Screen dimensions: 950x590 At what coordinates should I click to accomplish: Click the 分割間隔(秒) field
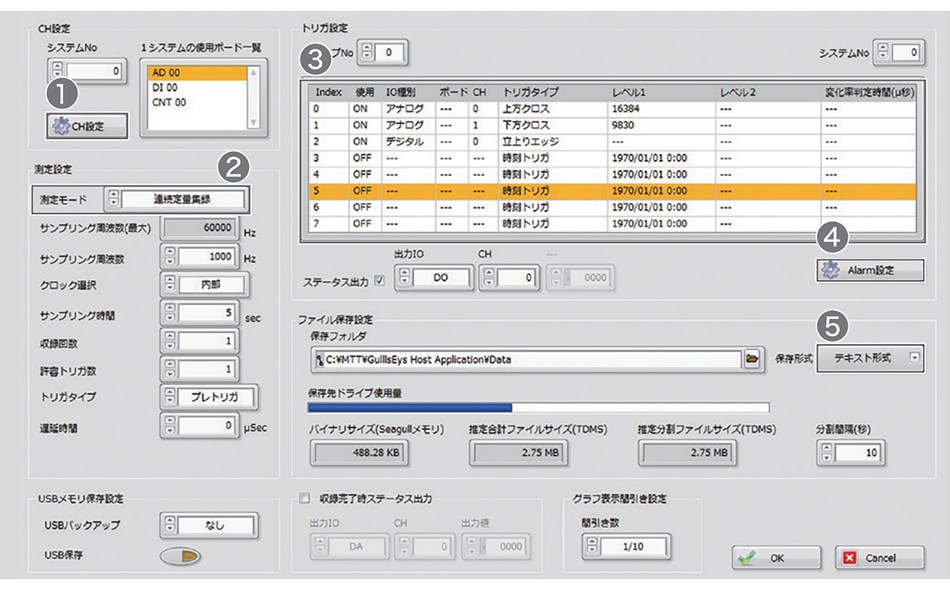[x=857, y=452]
